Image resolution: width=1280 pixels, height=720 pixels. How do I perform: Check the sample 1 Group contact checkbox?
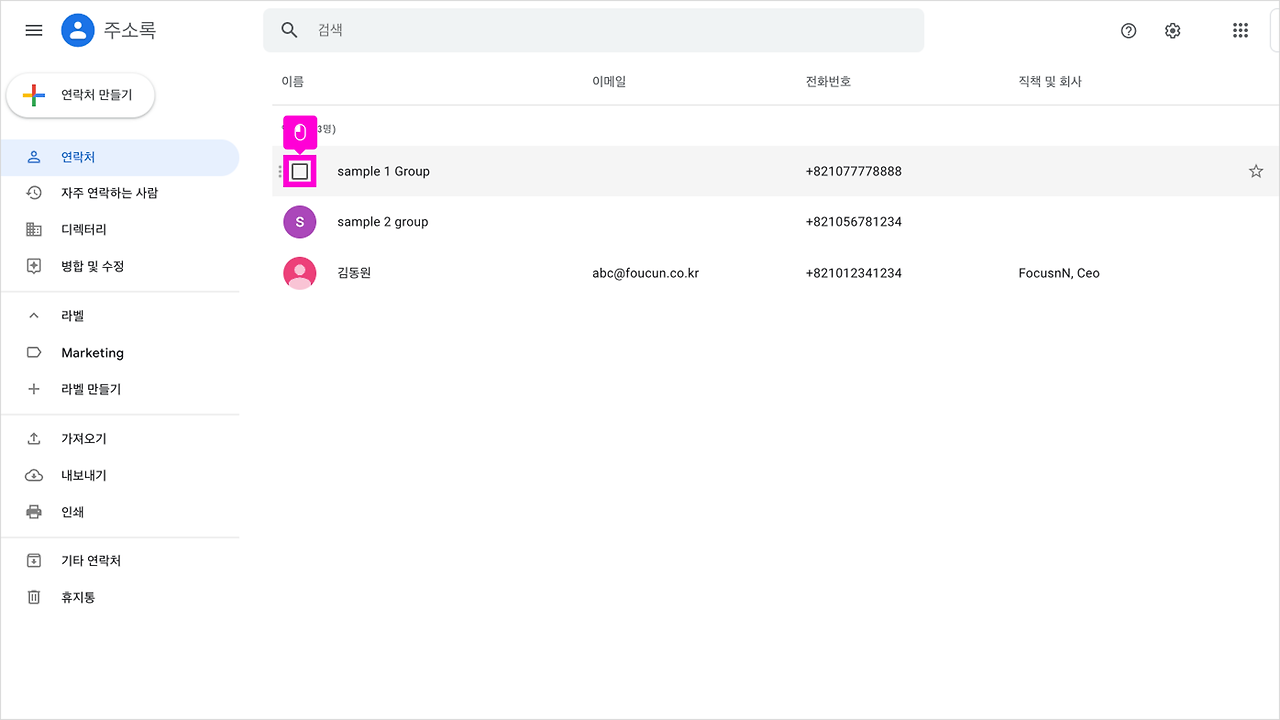point(299,170)
